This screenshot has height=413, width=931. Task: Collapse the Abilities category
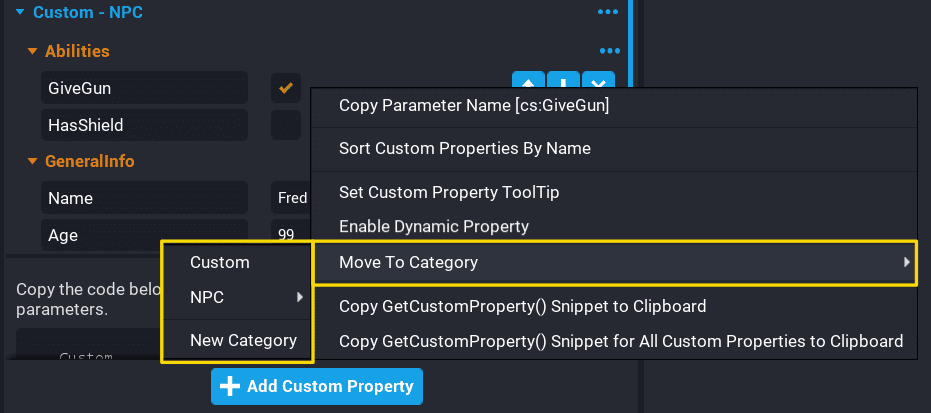pos(33,51)
